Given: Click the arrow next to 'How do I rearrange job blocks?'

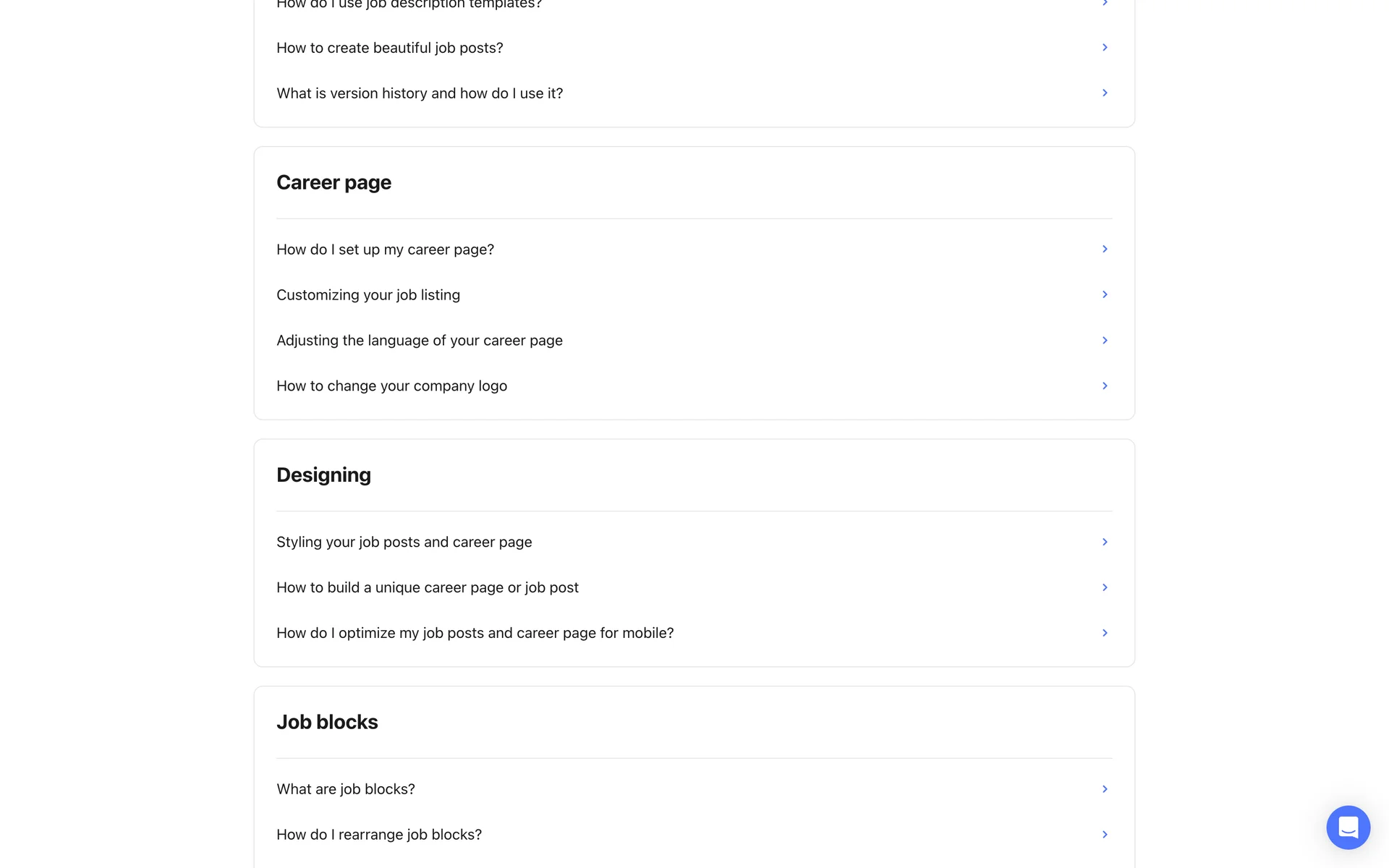Looking at the screenshot, I should (x=1105, y=835).
